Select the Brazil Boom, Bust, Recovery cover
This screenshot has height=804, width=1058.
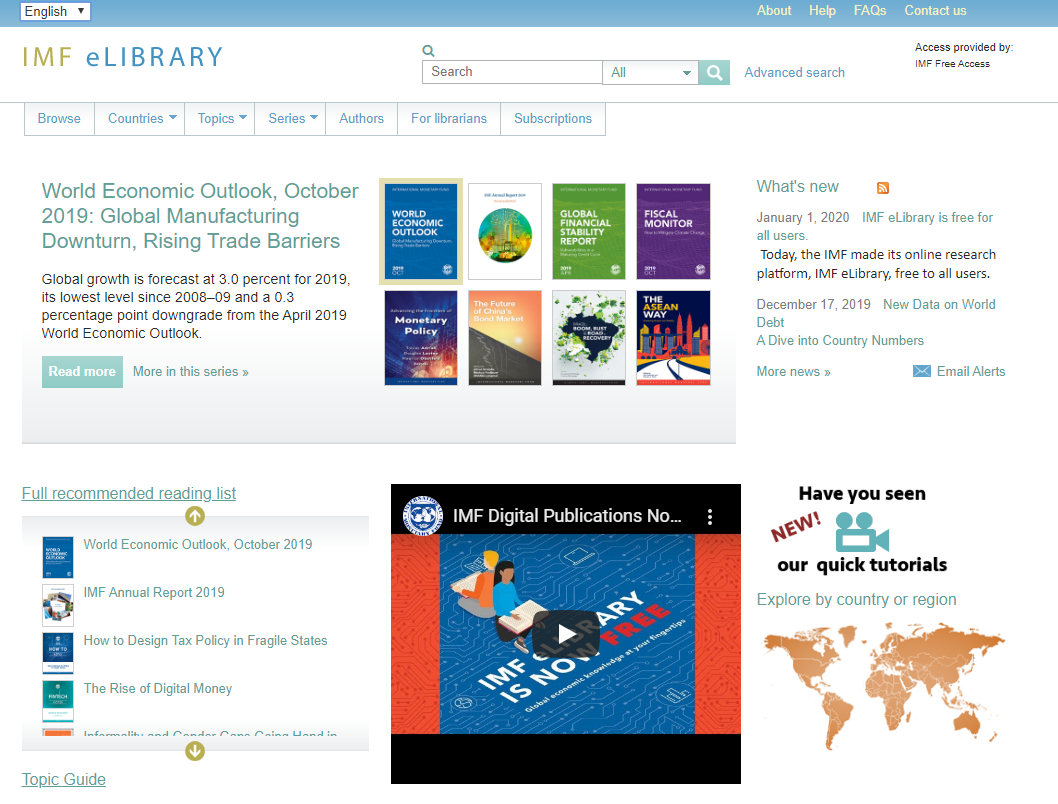pyautogui.click(x=589, y=338)
